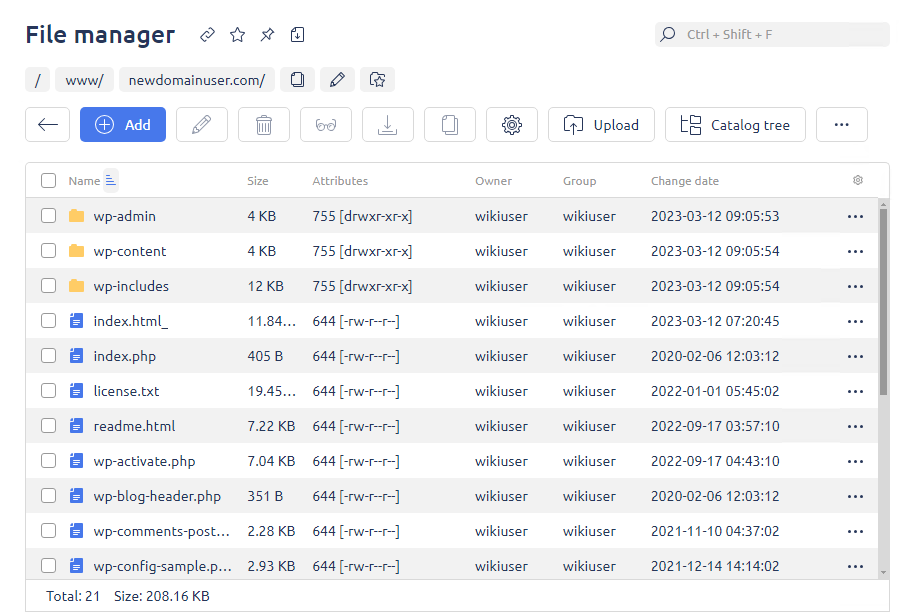The width and height of the screenshot is (912, 612).
Task: Open index.html_ row ellipsis menu
Action: (x=855, y=321)
